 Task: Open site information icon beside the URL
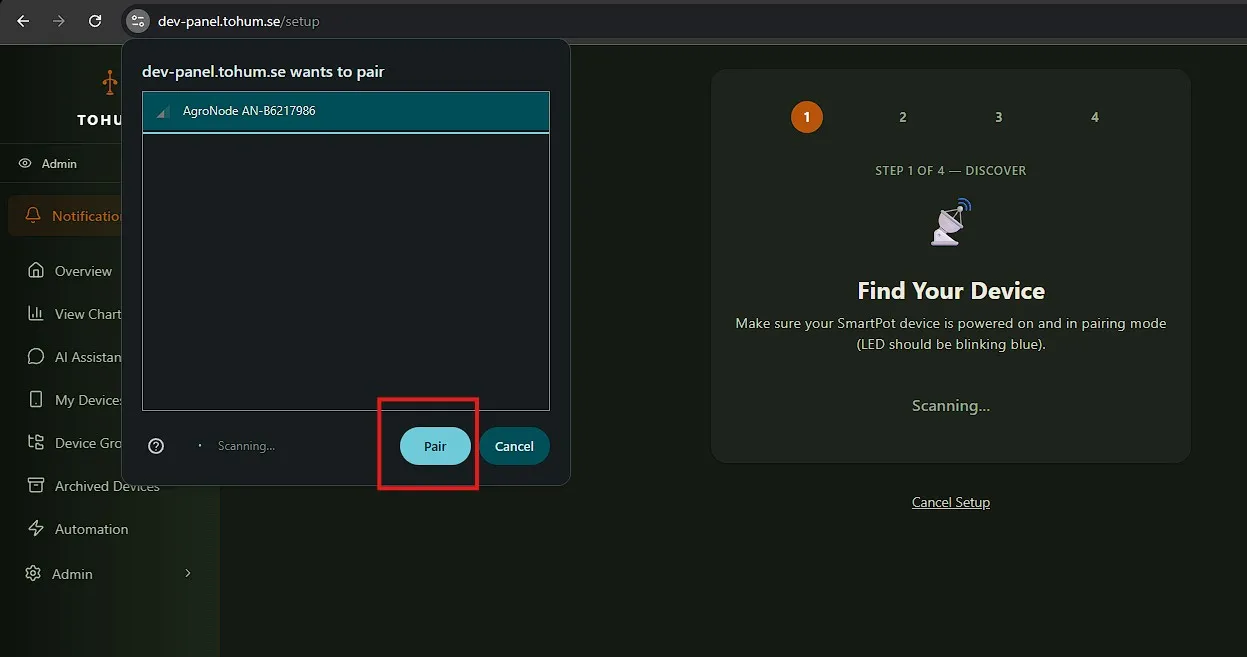coord(138,20)
